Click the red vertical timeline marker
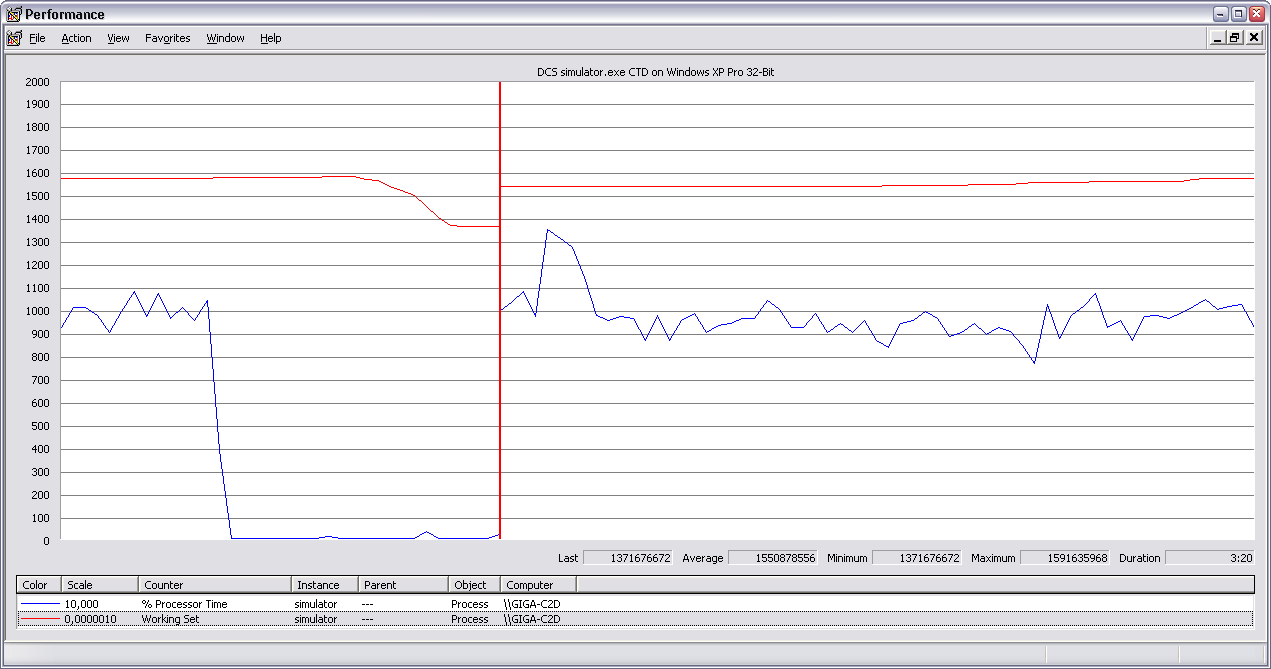 [499, 311]
